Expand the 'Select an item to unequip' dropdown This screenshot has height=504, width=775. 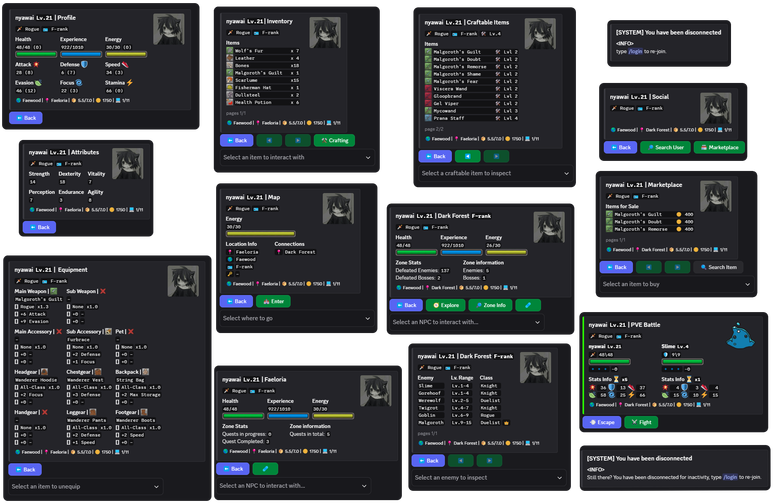pos(108,486)
